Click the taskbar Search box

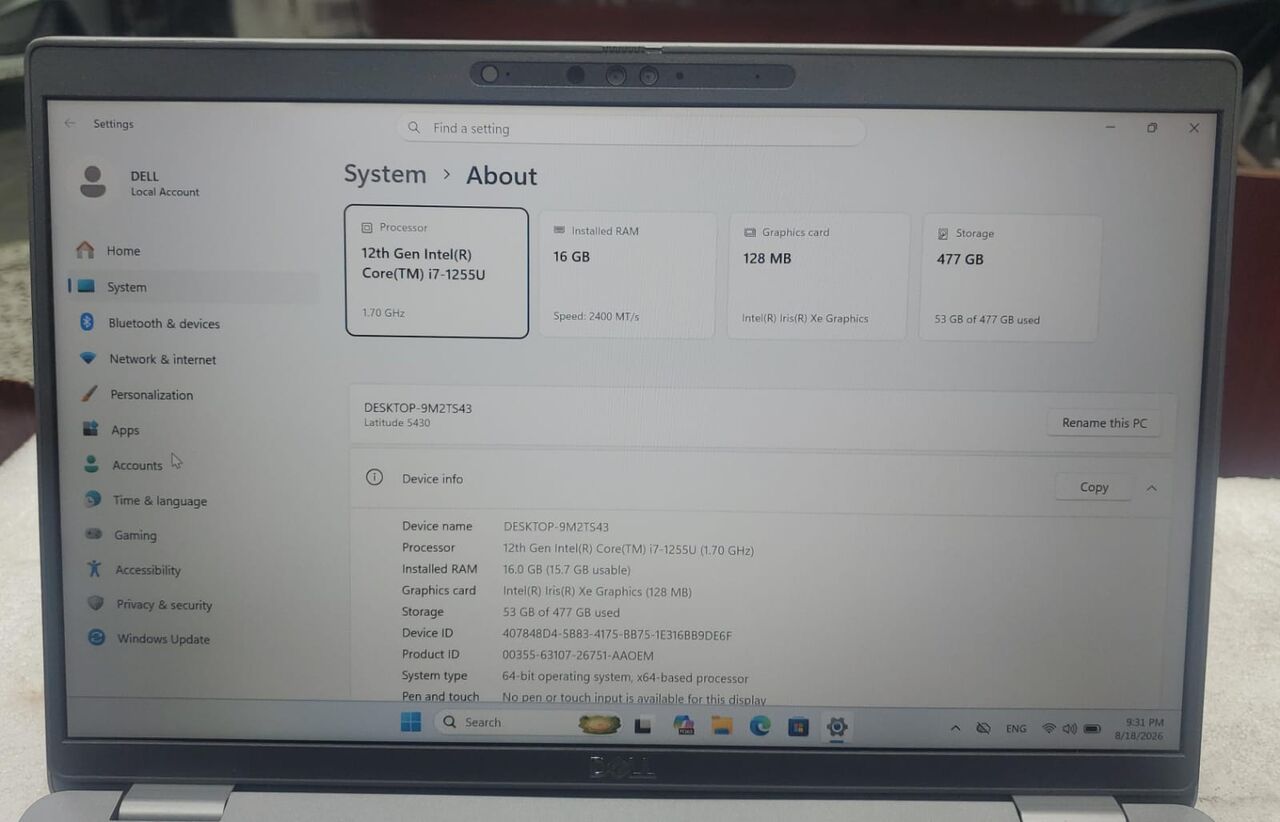point(529,722)
